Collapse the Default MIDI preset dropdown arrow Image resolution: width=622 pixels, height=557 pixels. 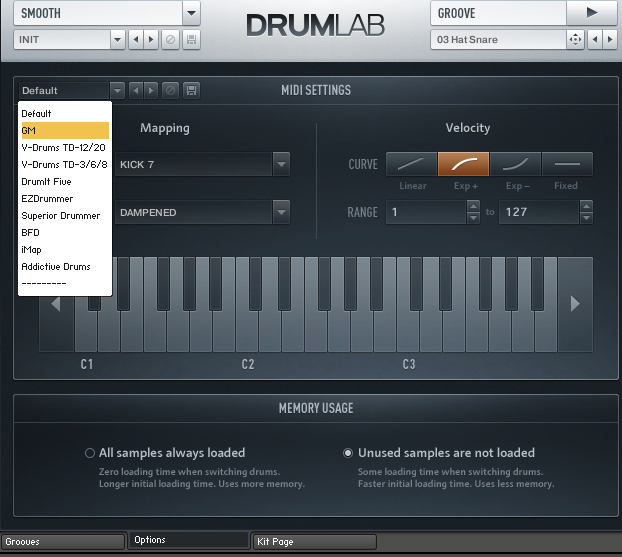(117, 90)
